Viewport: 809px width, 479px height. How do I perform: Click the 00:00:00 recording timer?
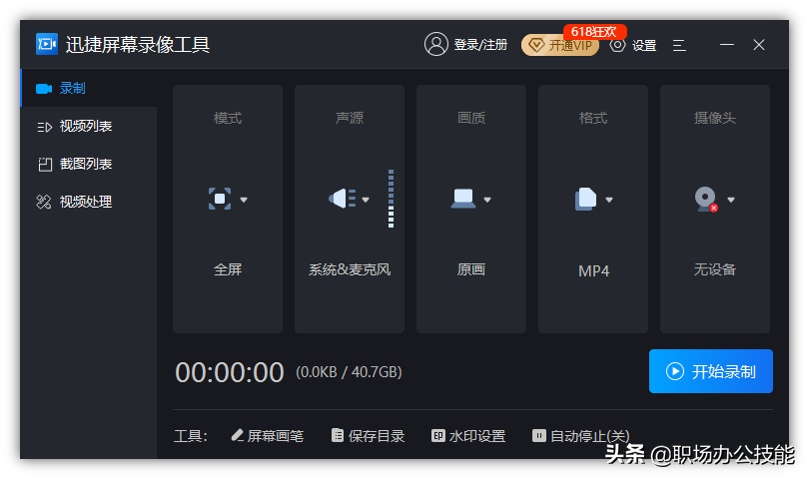(x=230, y=372)
